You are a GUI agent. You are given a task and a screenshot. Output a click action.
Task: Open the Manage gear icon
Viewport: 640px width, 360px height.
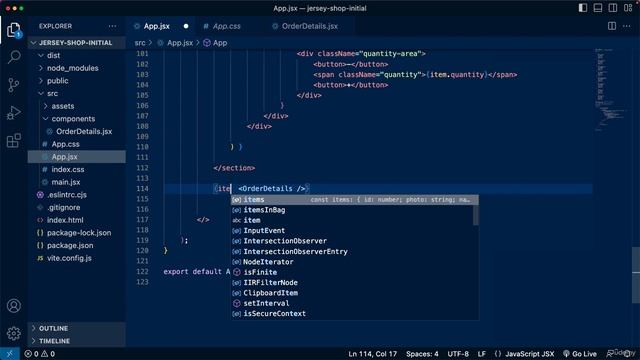(14, 333)
